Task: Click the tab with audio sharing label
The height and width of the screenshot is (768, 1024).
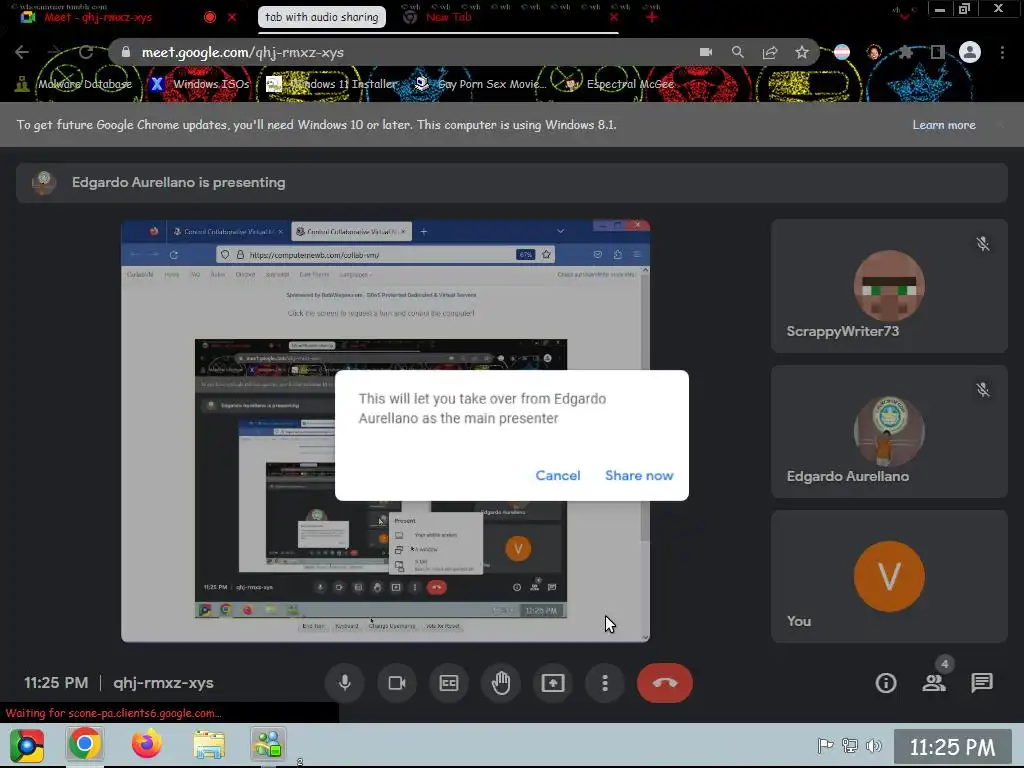Action: tap(321, 17)
